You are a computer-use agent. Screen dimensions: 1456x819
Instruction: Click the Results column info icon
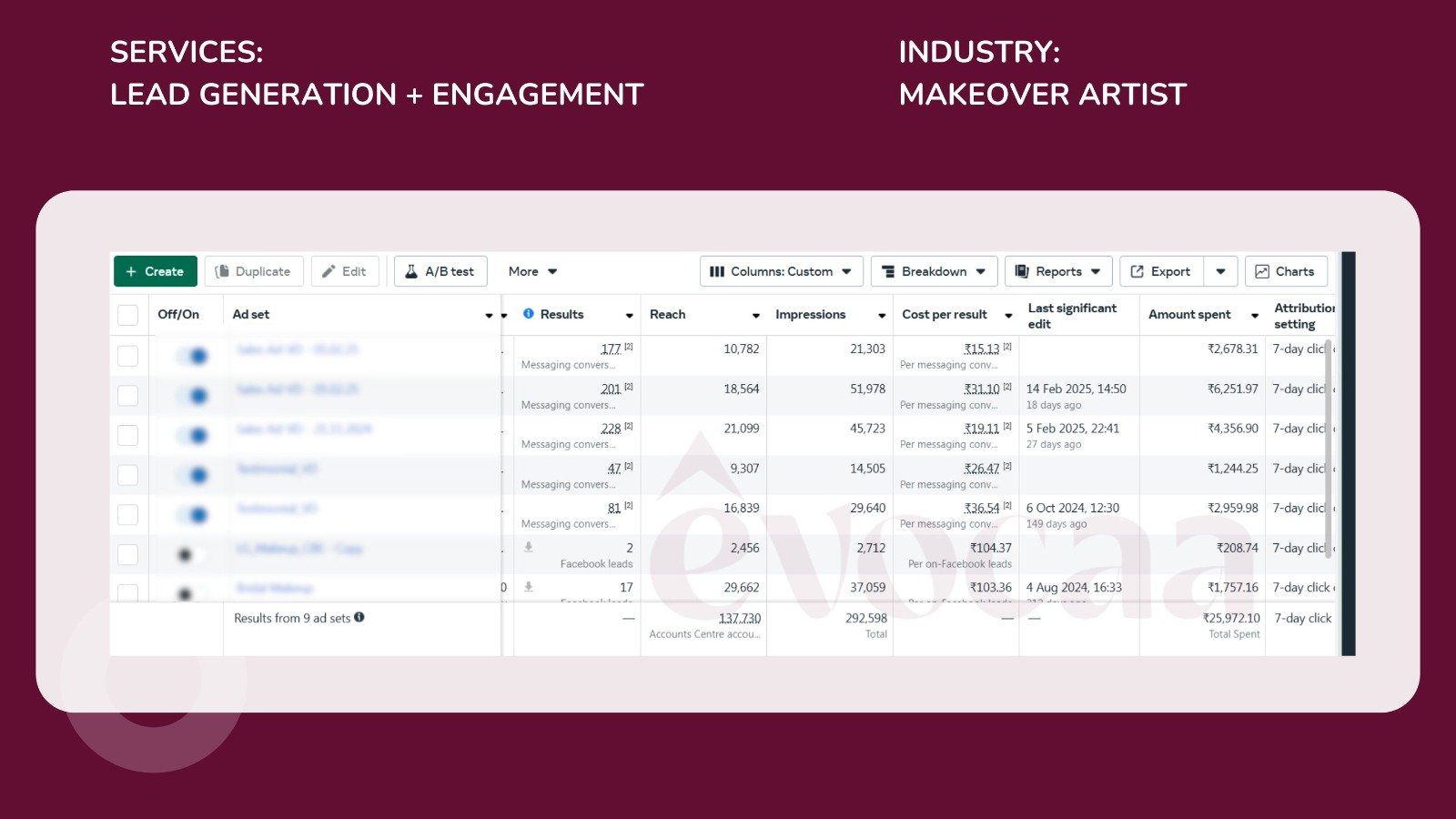click(x=529, y=314)
